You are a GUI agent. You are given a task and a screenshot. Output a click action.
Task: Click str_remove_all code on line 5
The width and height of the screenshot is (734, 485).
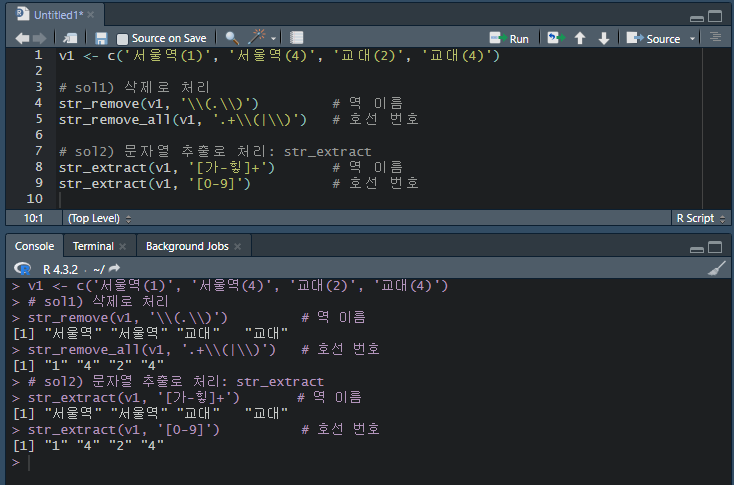tap(183, 120)
